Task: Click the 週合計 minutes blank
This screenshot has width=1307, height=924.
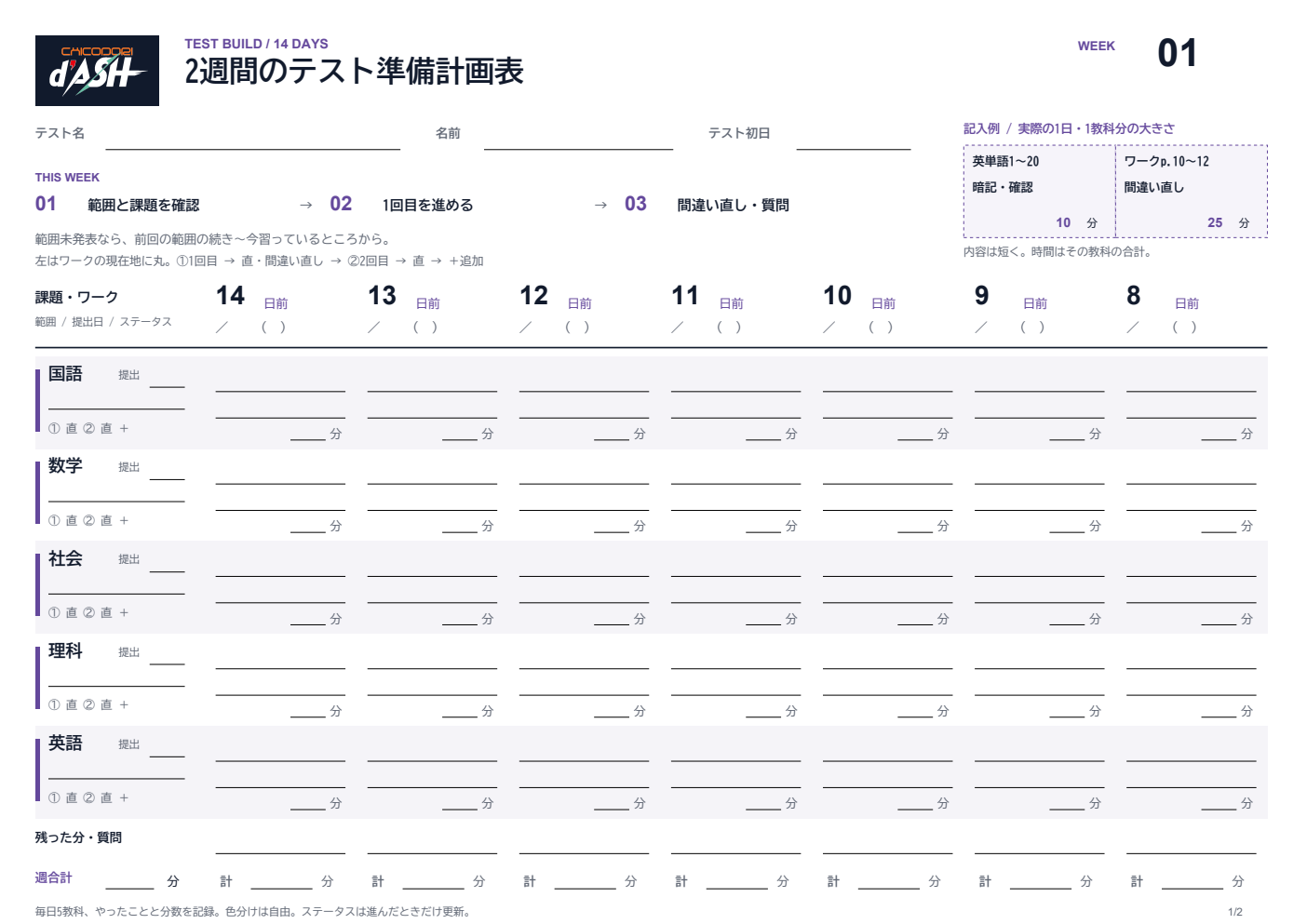Action: pyautogui.click(x=129, y=888)
